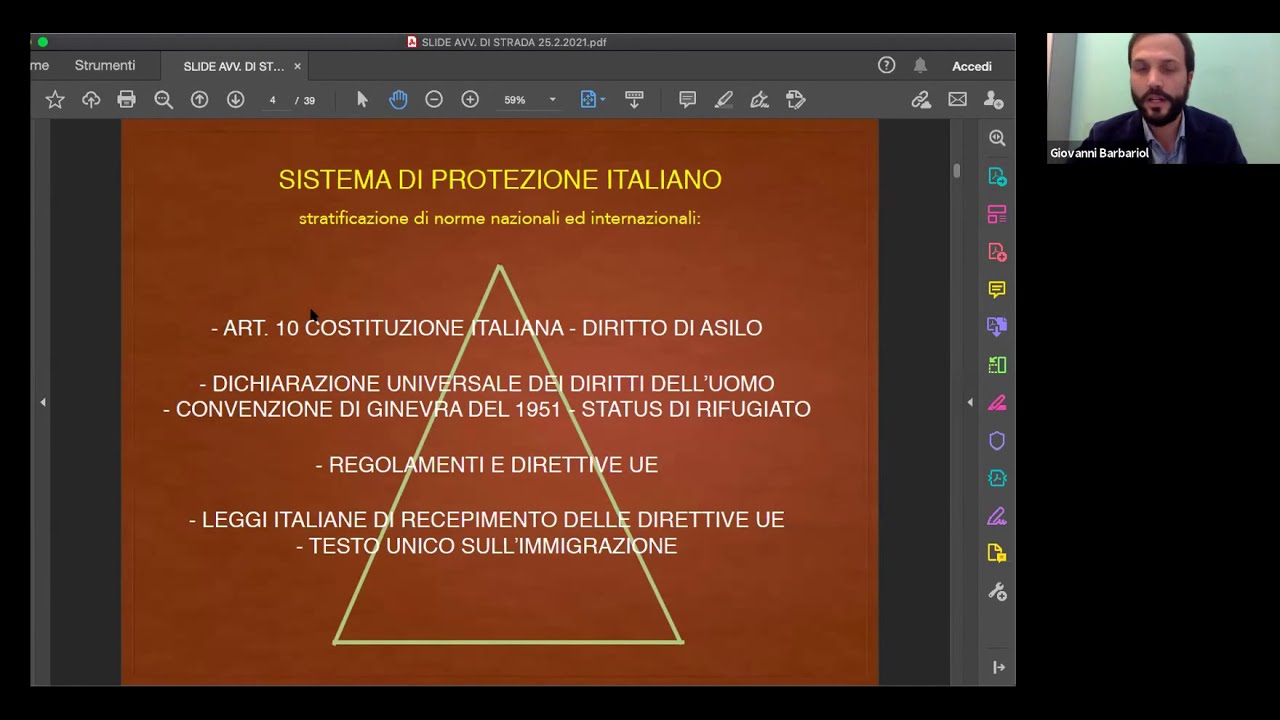Select the hand pan tool
The width and height of the screenshot is (1280, 720).
pos(398,100)
